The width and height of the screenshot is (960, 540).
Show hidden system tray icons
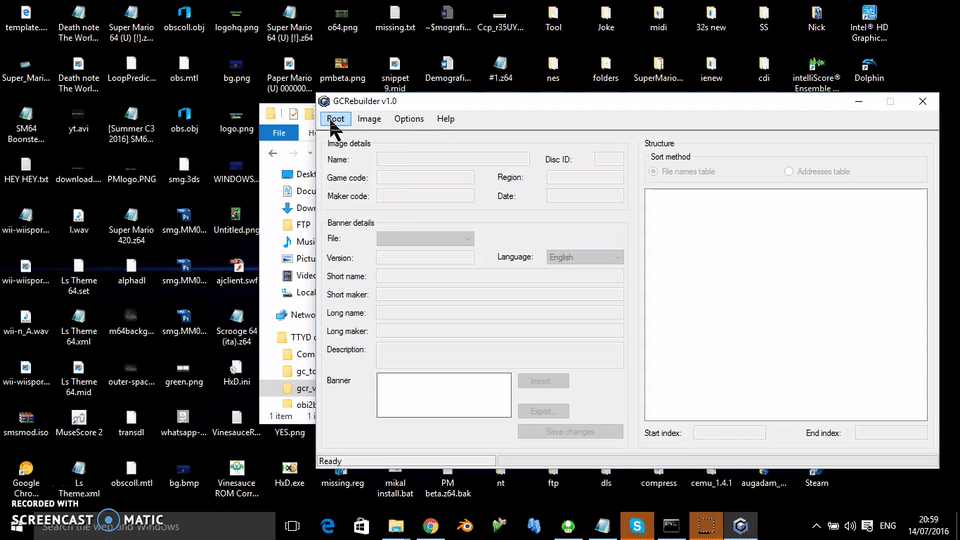click(817, 526)
